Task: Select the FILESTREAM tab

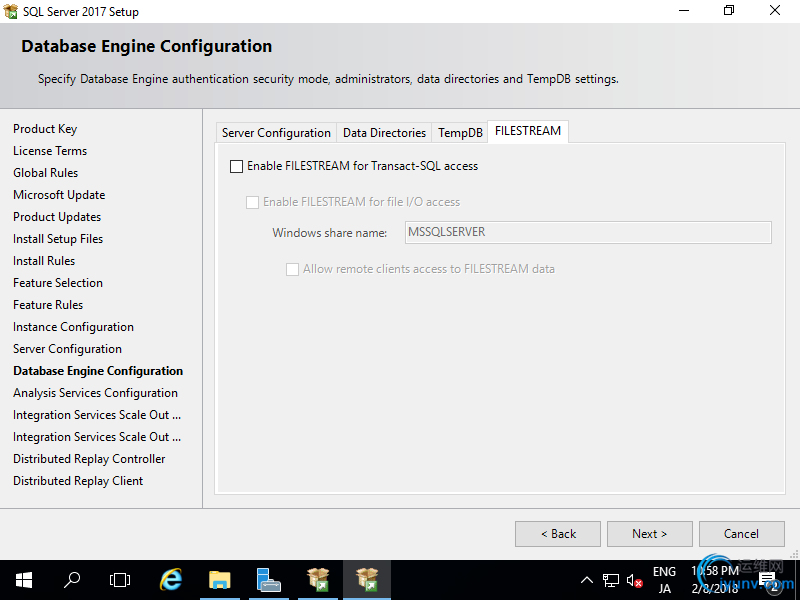Action: [x=528, y=131]
